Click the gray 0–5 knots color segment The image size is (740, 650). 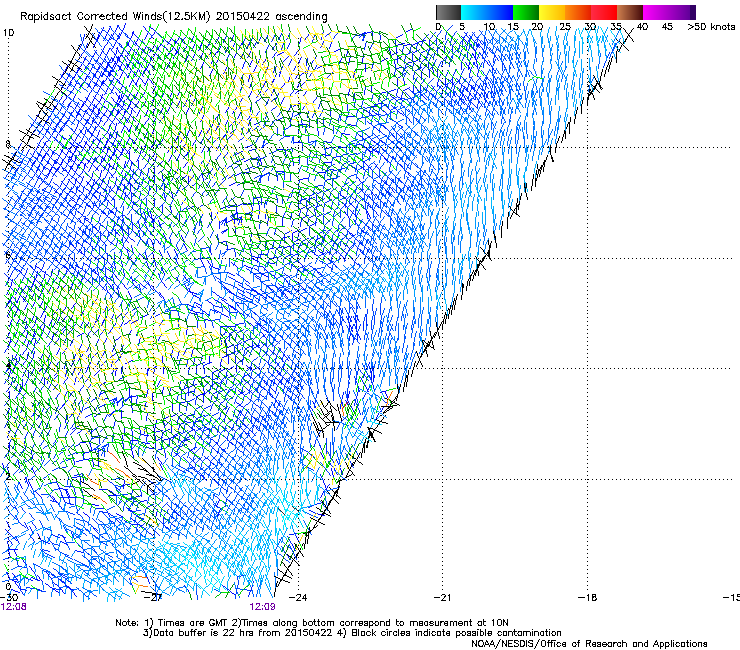[x=448, y=12]
